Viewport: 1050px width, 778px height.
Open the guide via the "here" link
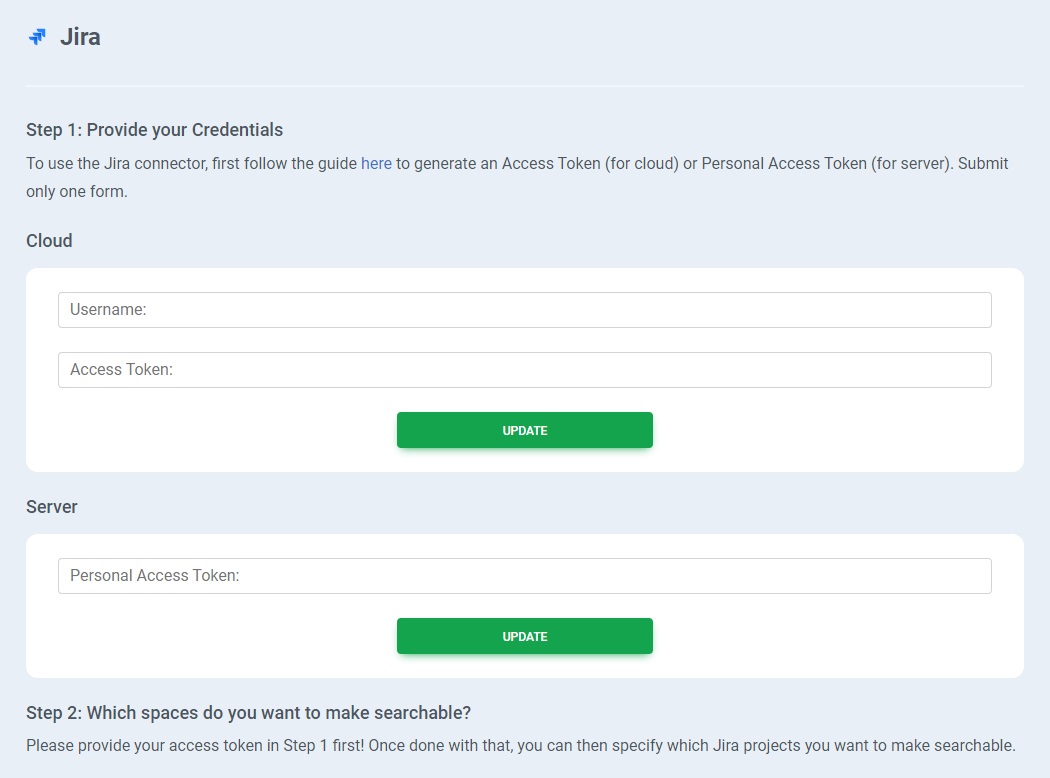(x=376, y=163)
